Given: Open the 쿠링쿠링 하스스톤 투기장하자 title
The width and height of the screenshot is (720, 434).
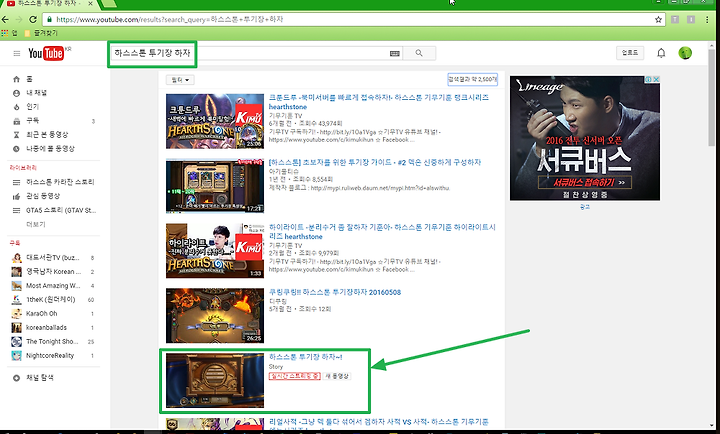Looking at the screenshot, I should coord(335,292).
